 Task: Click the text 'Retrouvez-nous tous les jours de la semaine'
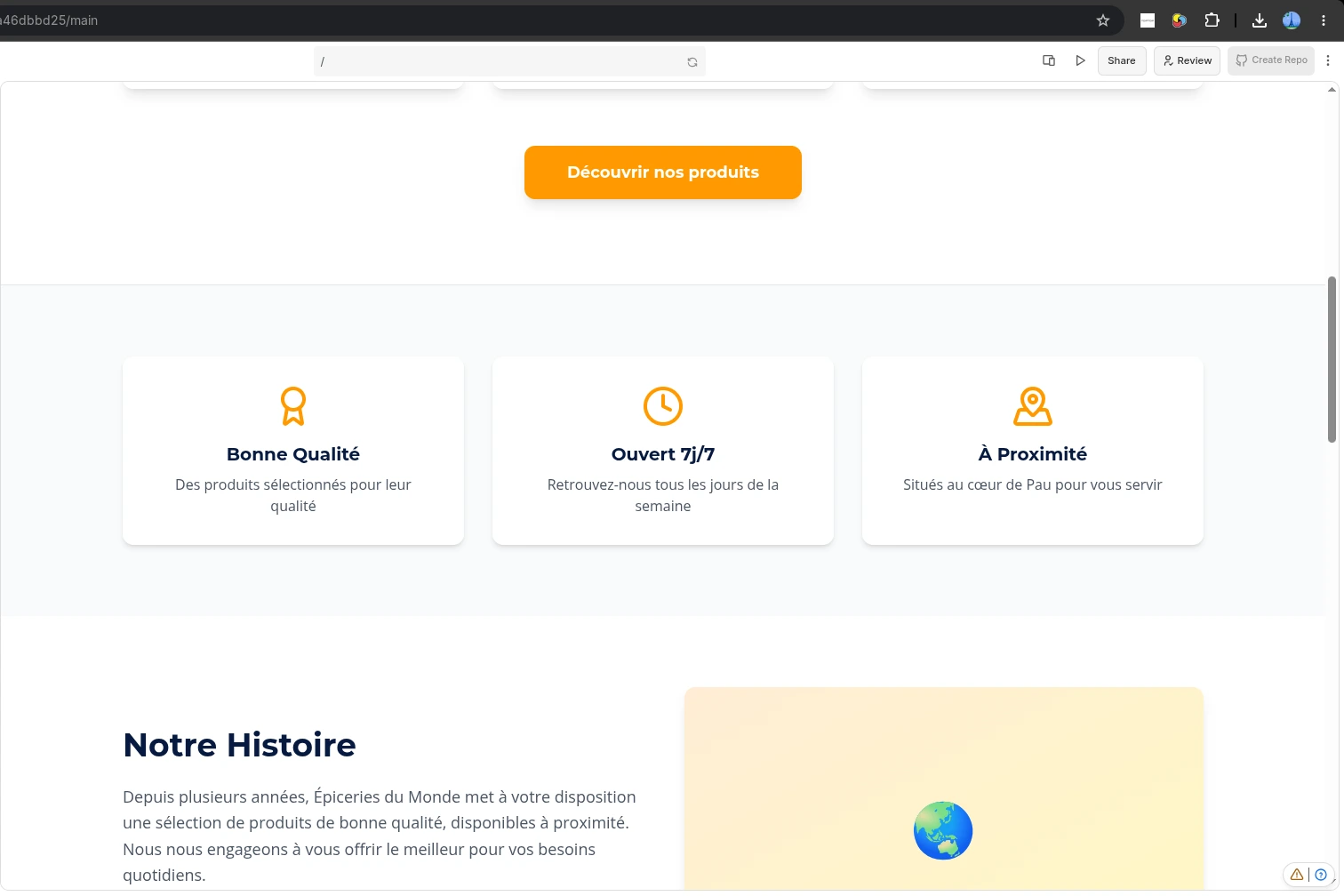click(663, 495)
